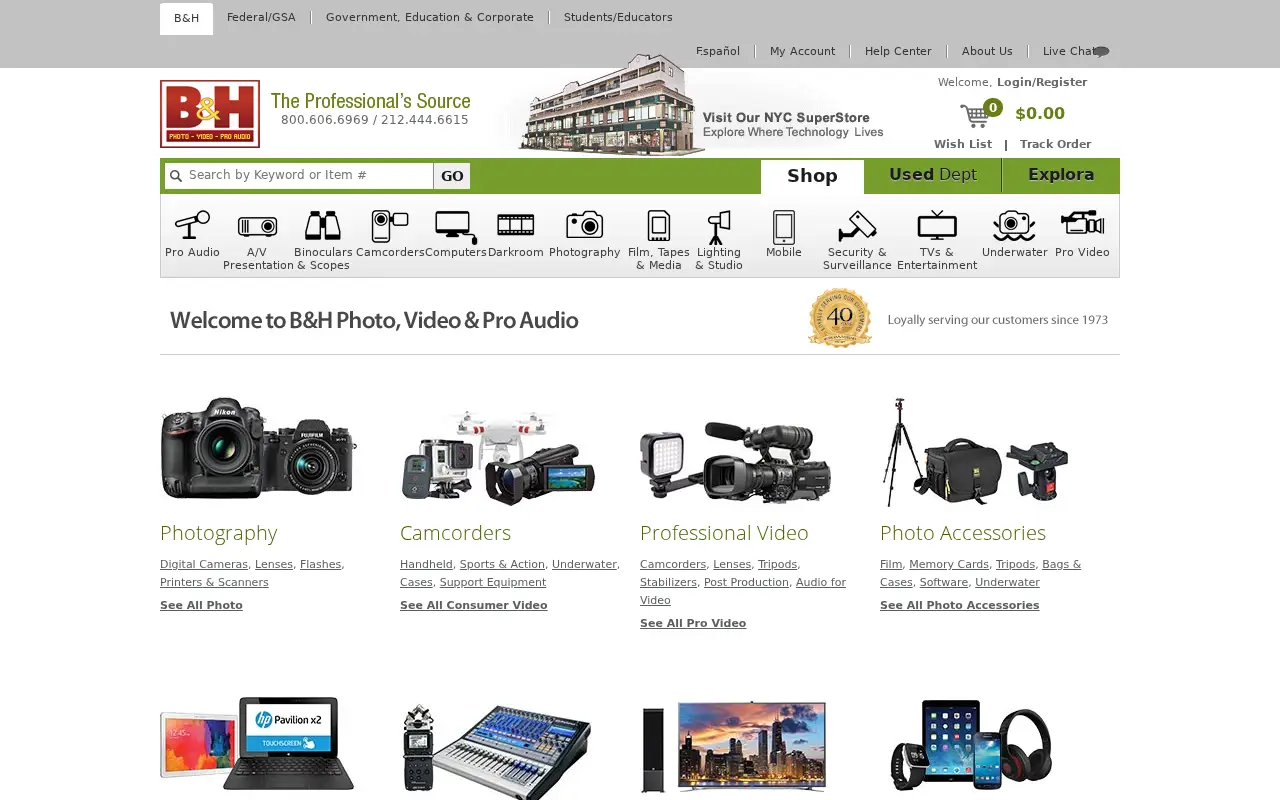Open the Students/Educators tab
The image size is (1280, 800).
[x=618, y=18]
